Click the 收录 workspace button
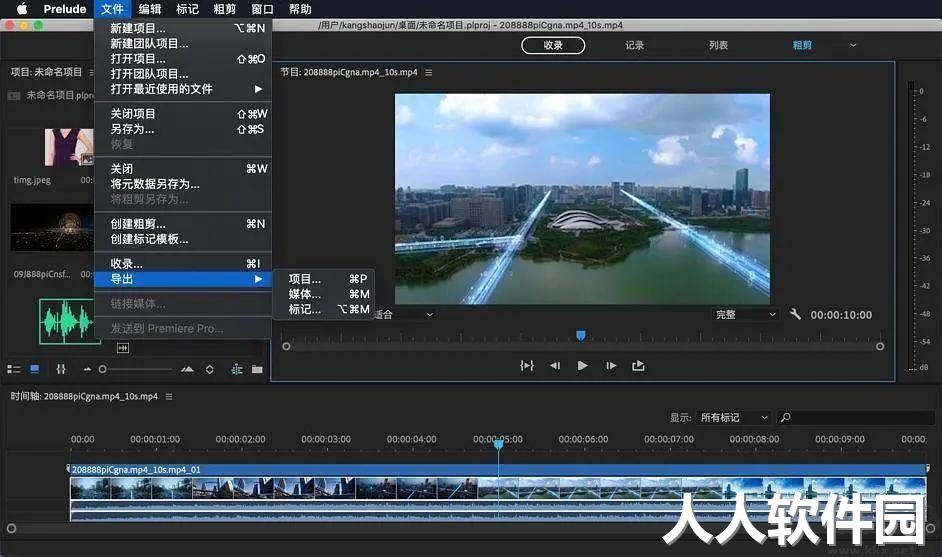 (553, 45)
